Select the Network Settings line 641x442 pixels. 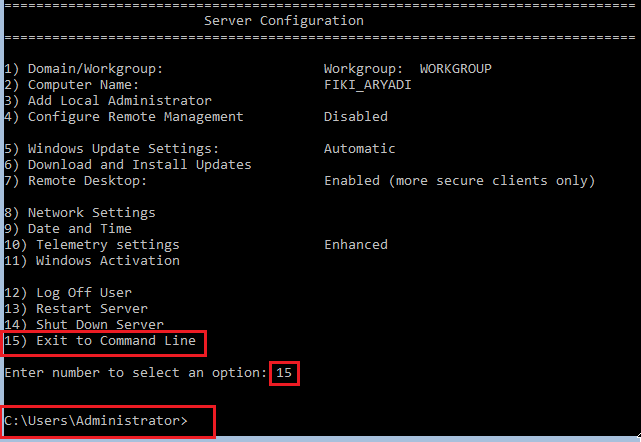coord(80,213)
